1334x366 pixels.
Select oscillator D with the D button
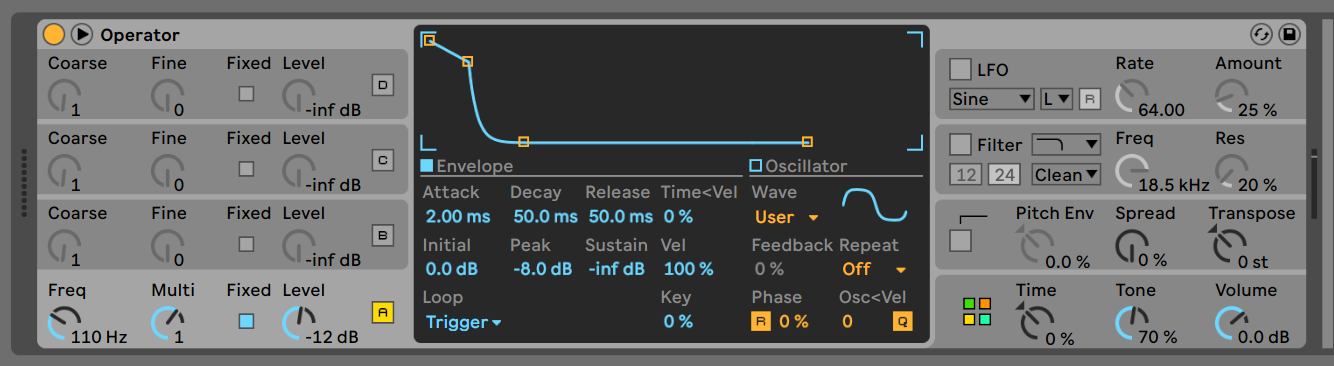383,85
